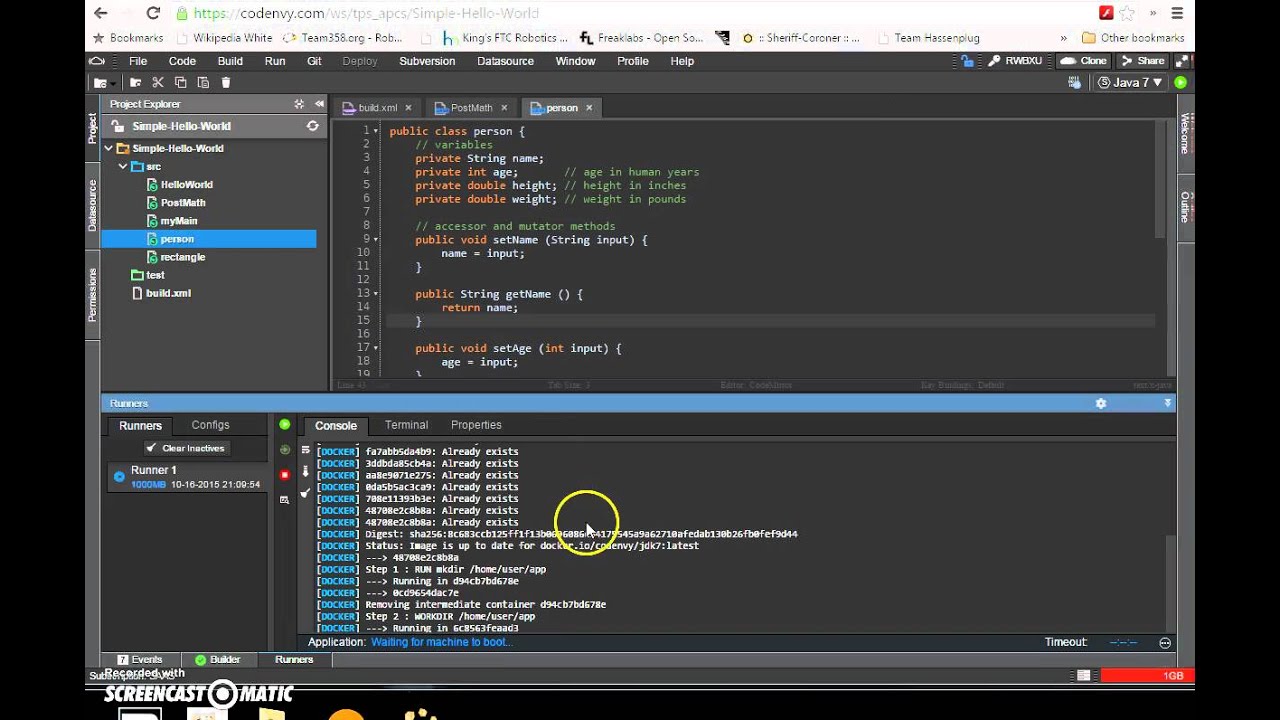
Task: Open the Help menu
Action: [682, 61]
